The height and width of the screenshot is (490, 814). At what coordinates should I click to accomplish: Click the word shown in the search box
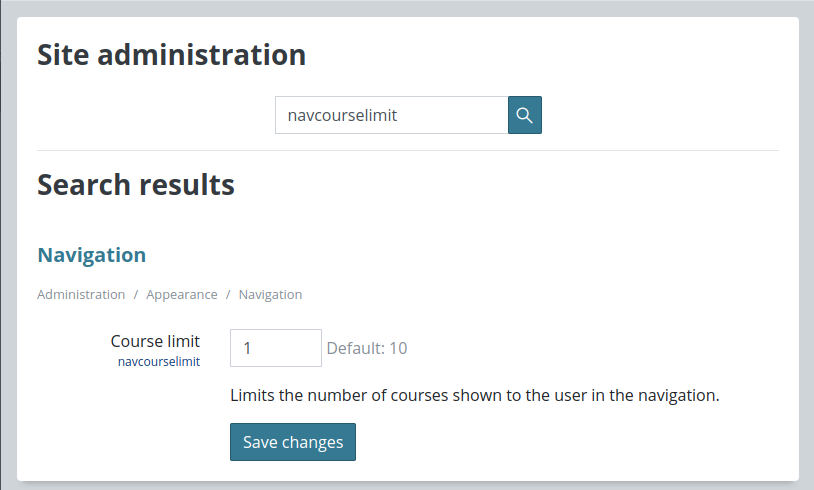click(x=342, y=115)
